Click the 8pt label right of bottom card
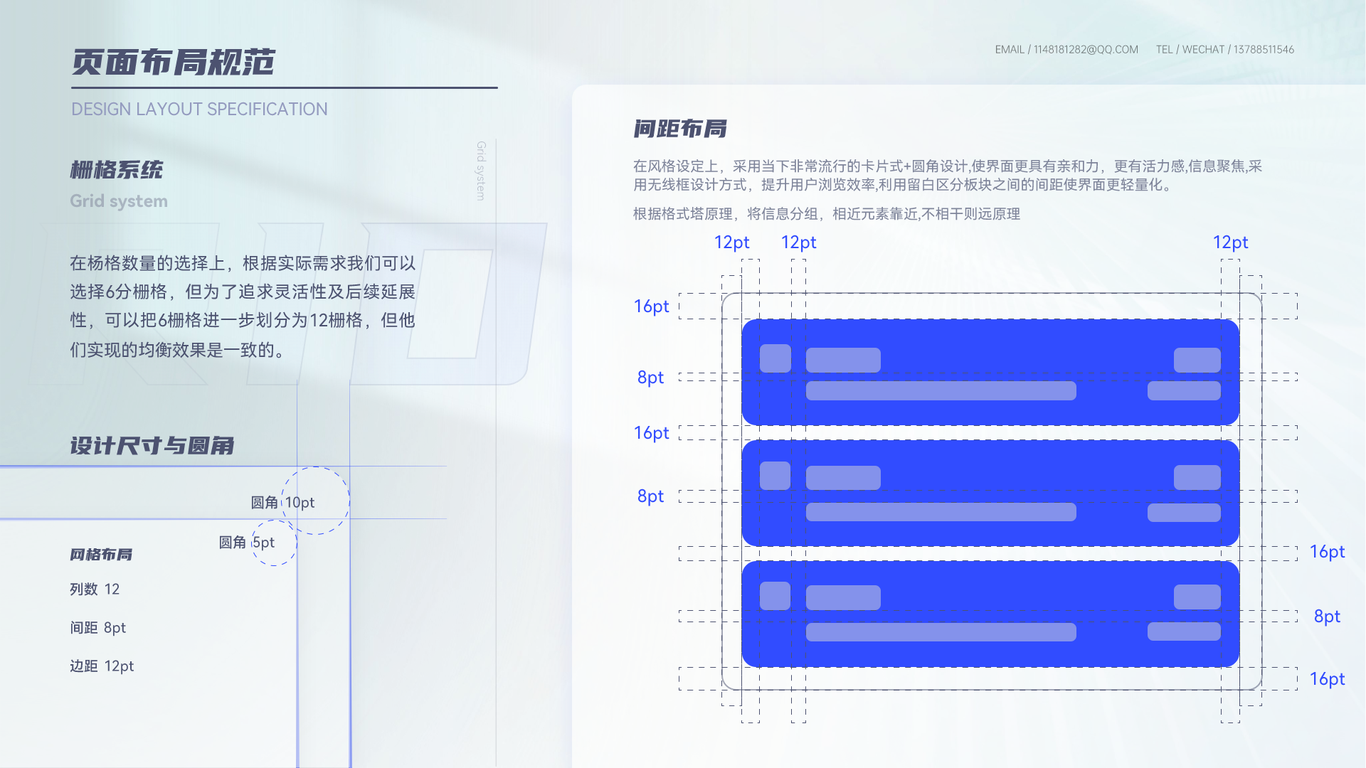Image resolution: width=1366 pixels, height=768 pixels. pos(1327,616)
